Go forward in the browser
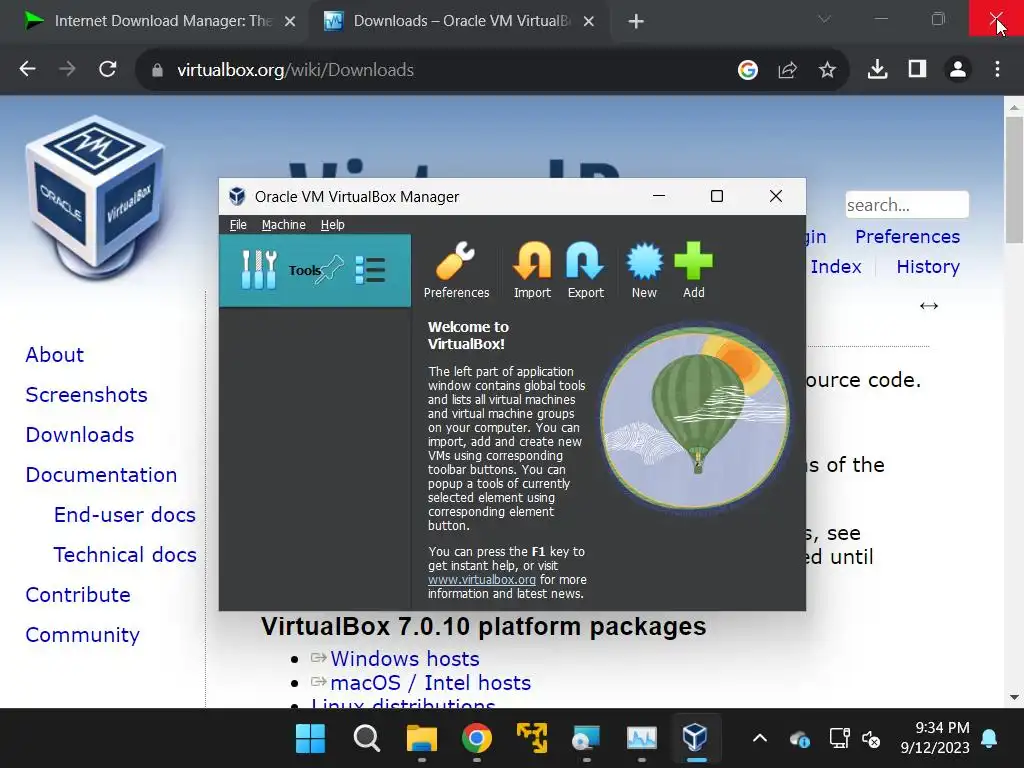The height and width of the screenshot is (768, 1024). pyautogui.click(x=67, y=69)
